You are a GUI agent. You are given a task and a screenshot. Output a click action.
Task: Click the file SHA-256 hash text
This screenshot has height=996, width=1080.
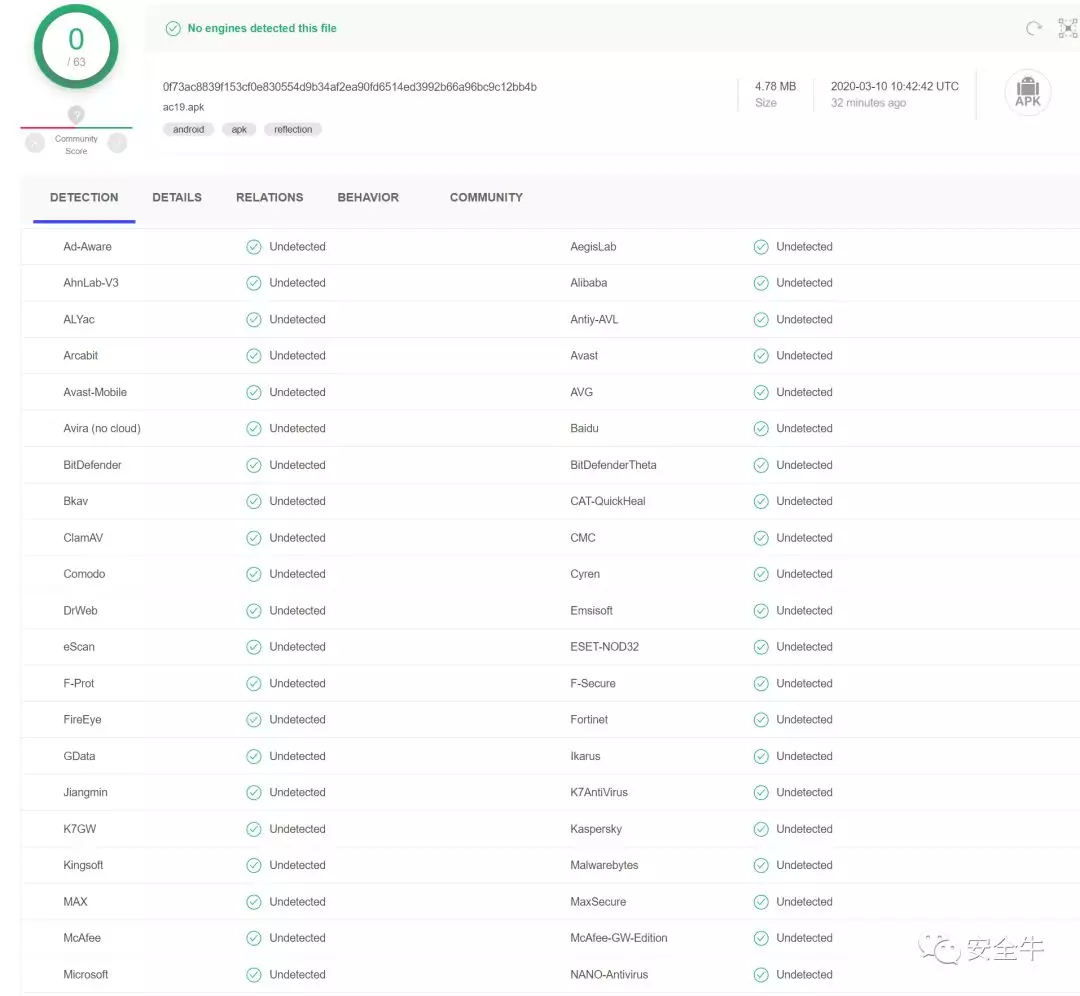350,87
